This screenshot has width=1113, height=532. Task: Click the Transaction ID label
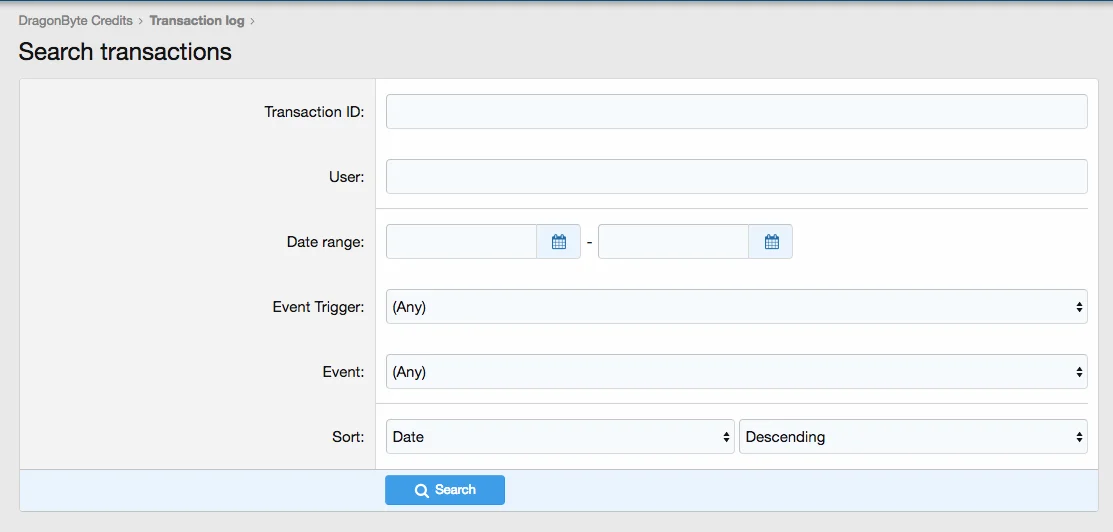point(314,112)
